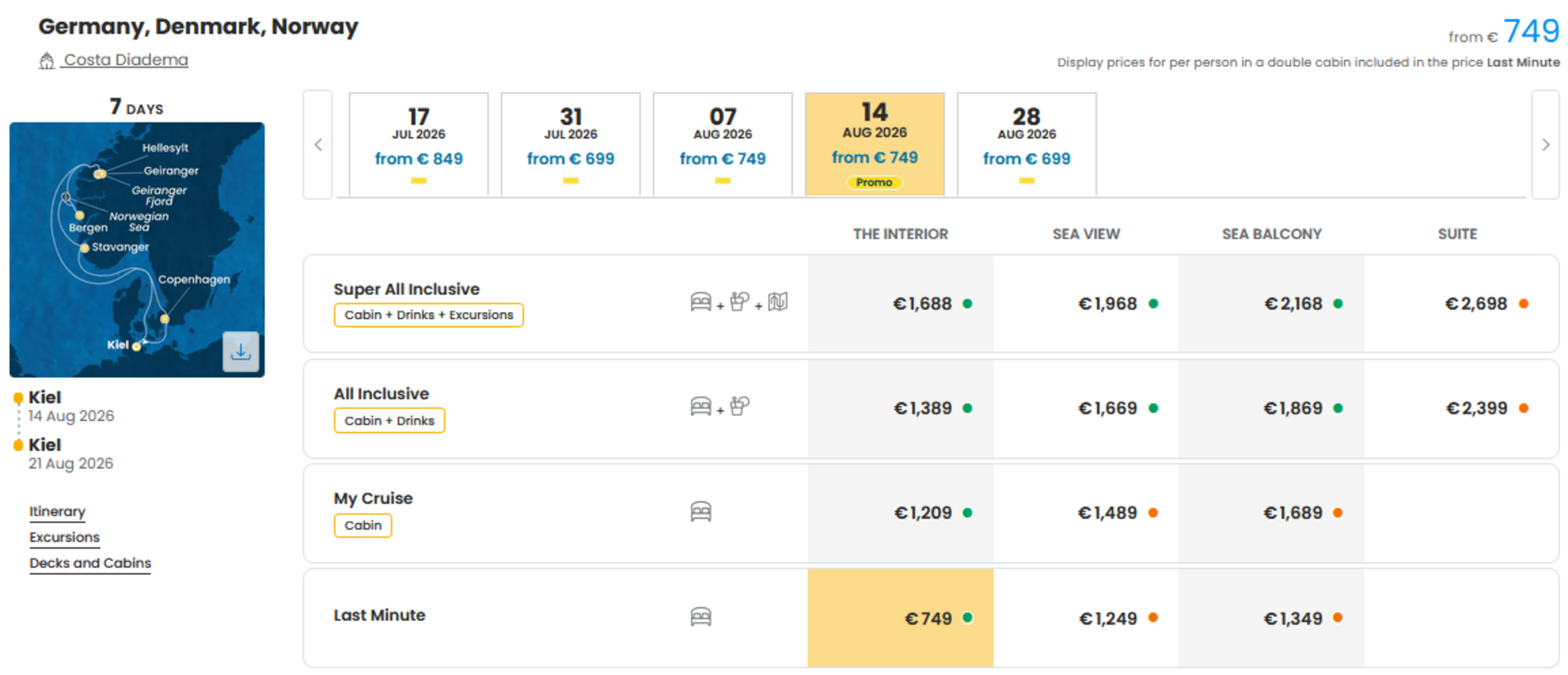Click the drinks icon in Super All Inclusive row
This screenshot has width=1568, height=675.
pyautogui.click(x=740, y=302)
